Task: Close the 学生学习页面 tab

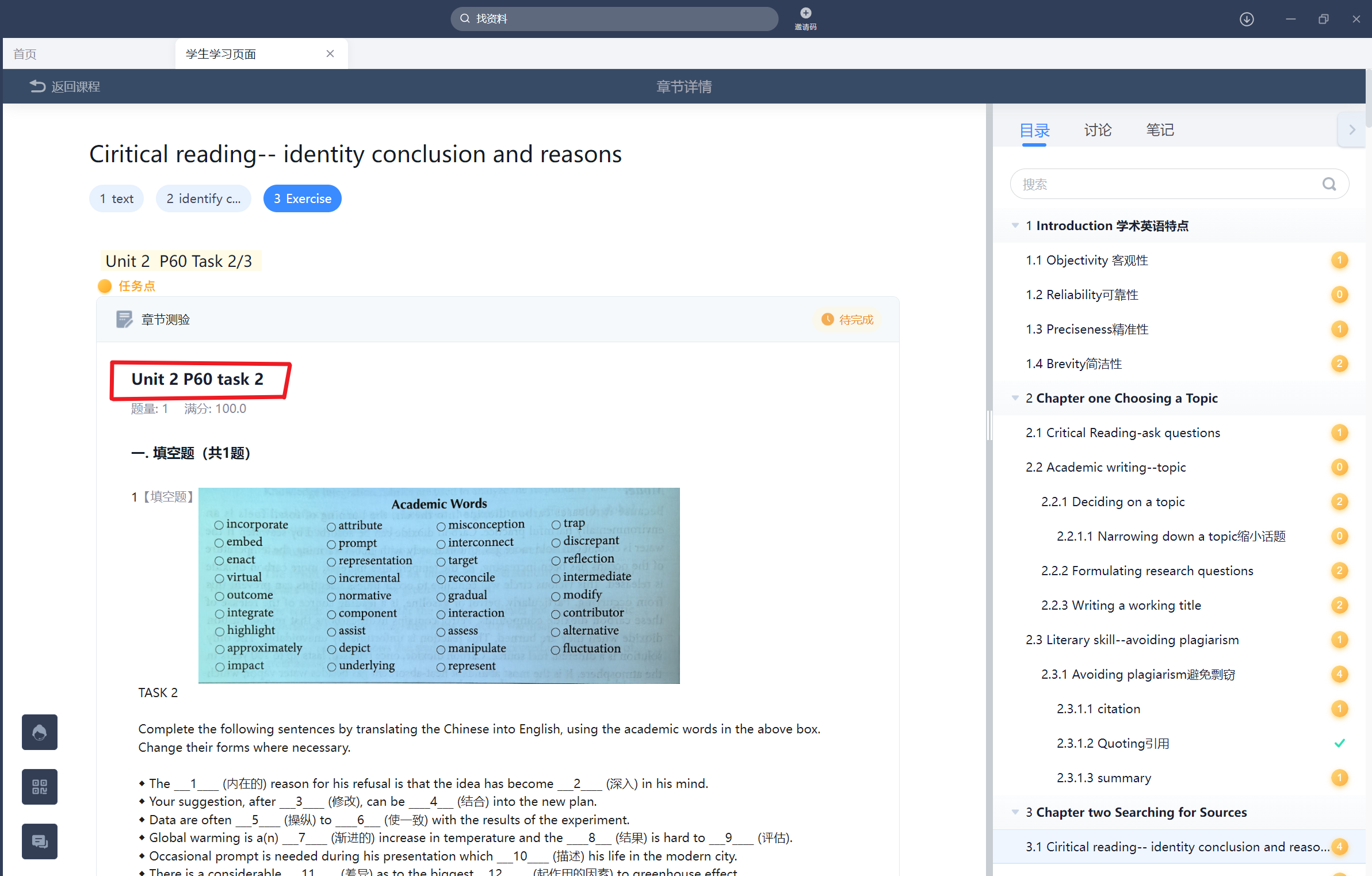Action: tap(330, 53)
